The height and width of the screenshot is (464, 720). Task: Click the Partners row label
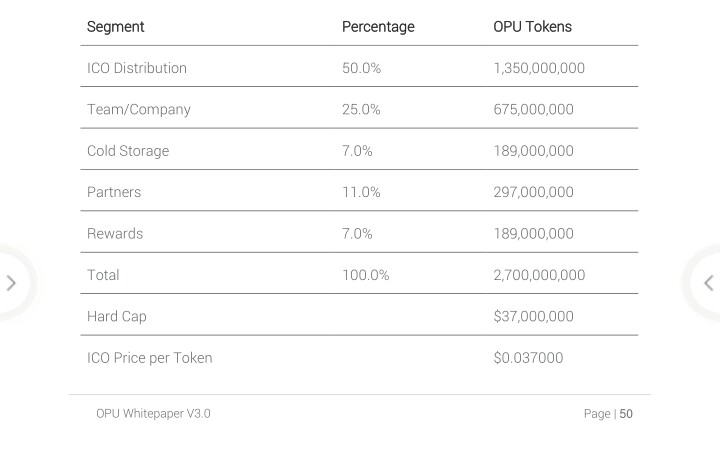pos(114,192)
